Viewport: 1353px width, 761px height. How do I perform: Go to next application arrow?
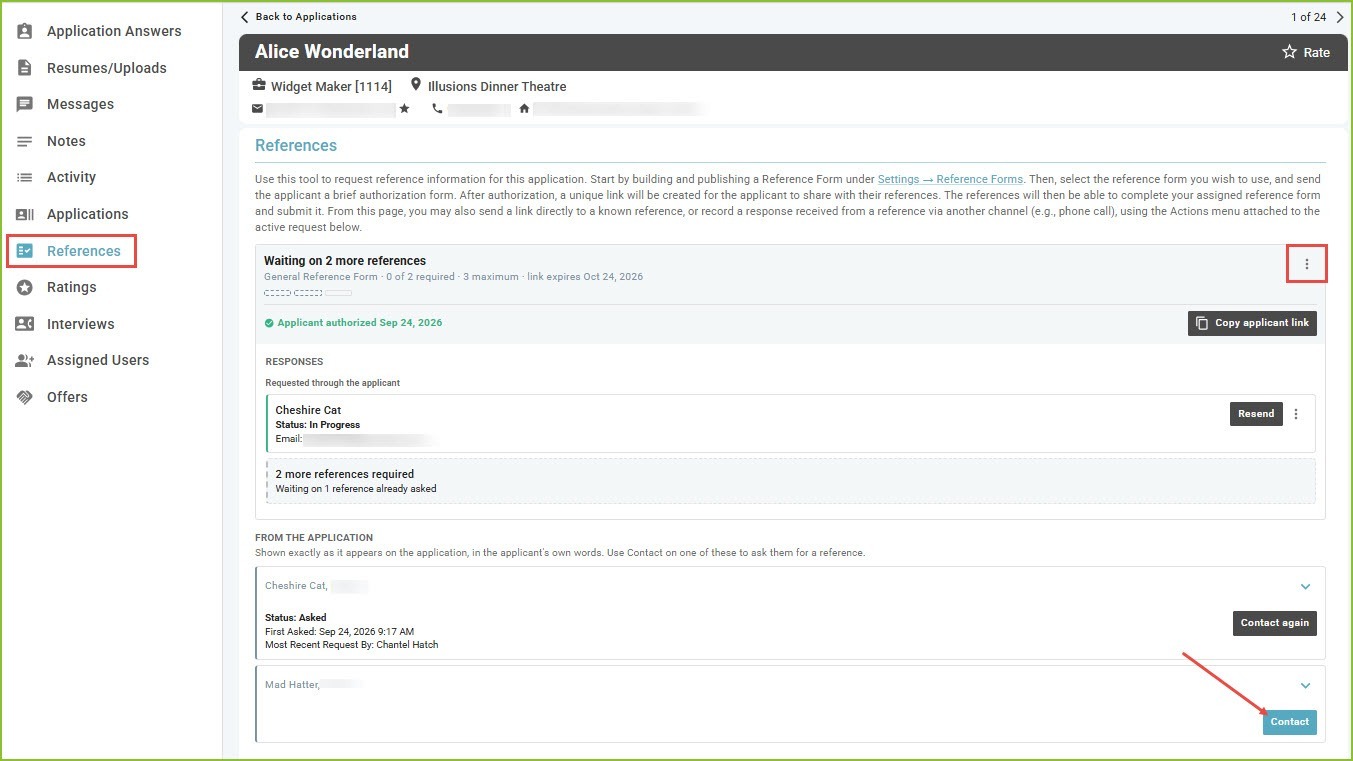(1340, 17)
